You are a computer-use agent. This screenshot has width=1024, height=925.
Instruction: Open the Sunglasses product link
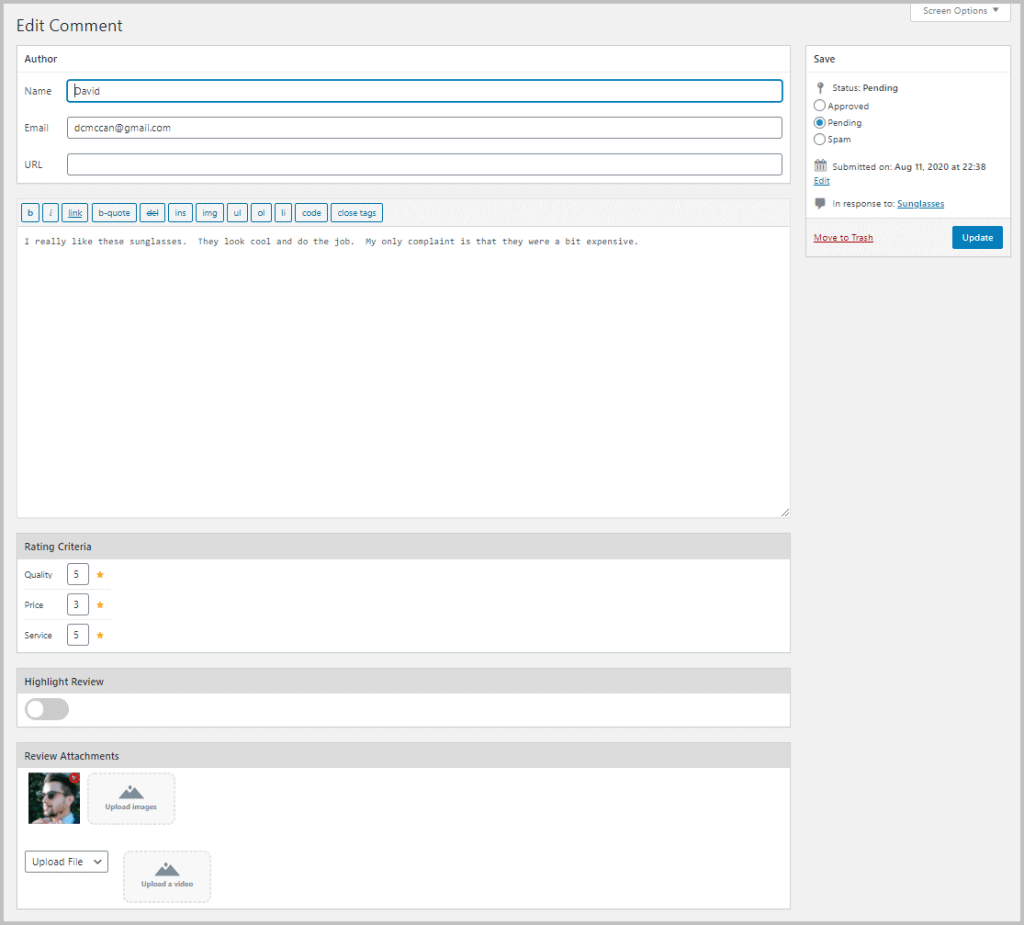[920, 203]
